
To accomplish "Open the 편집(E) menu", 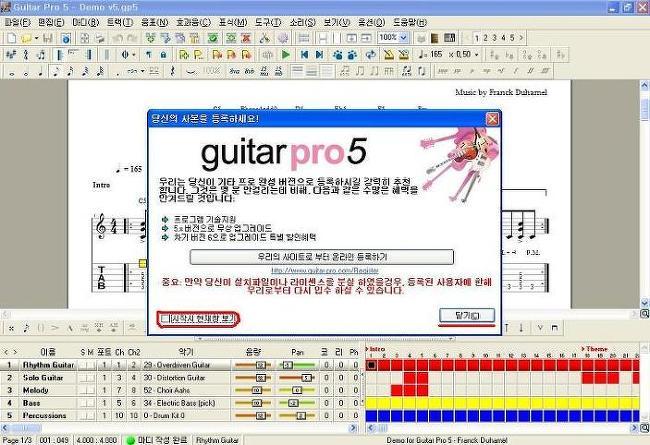I will click(x=51, y=22).
